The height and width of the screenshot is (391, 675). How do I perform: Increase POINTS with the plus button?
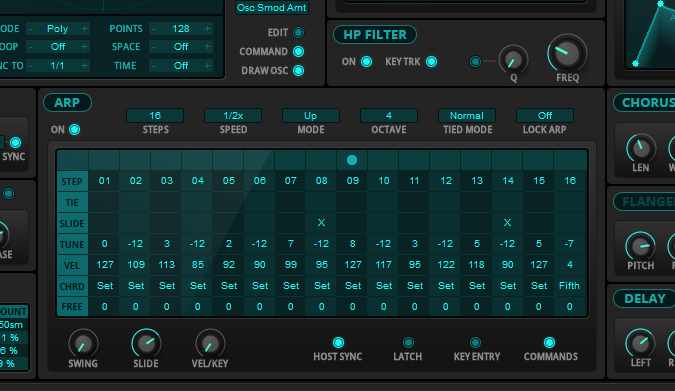coord(207,28)
